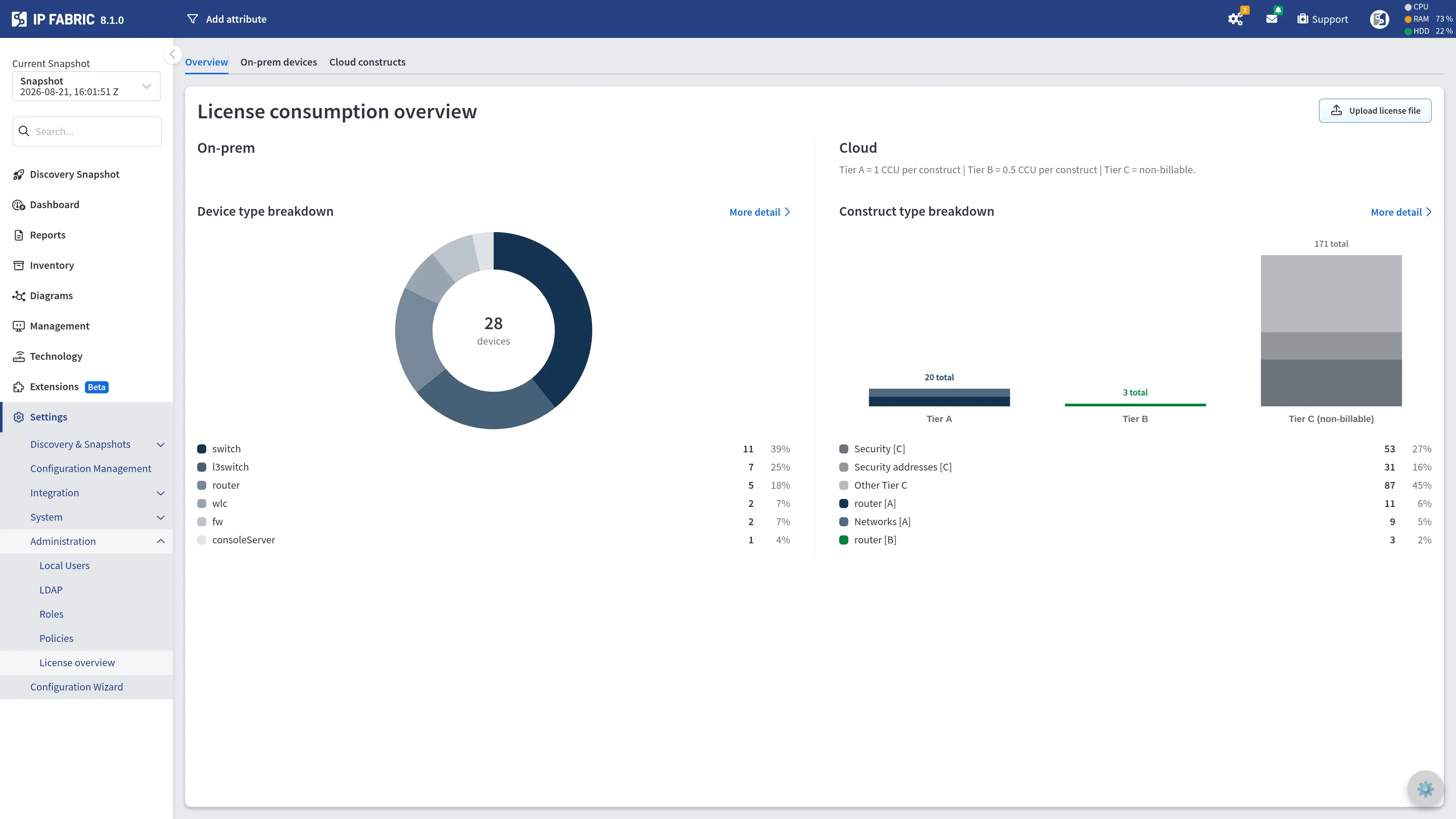Click the l3switch legend color swatch
The width and height of the screenshot is (1456, 819).
point(202,468)
